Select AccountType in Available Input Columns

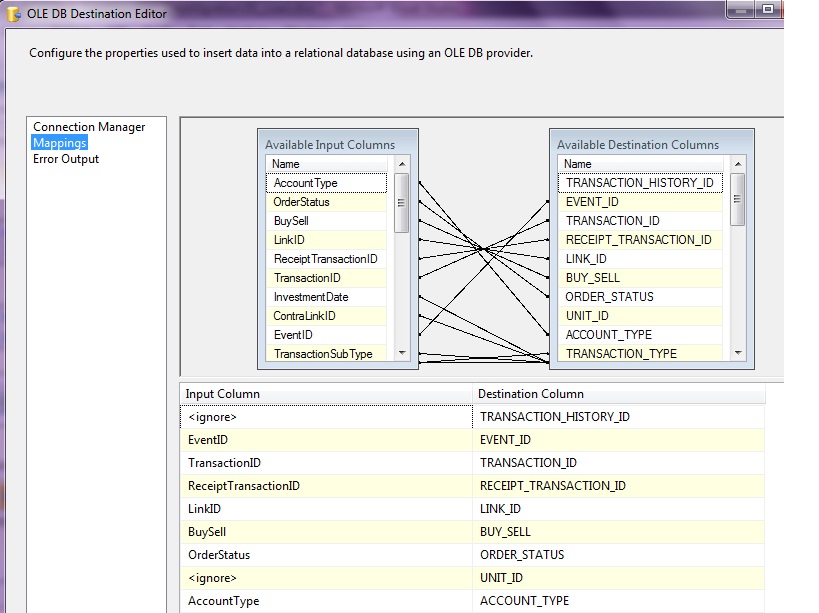pos(306,183)
